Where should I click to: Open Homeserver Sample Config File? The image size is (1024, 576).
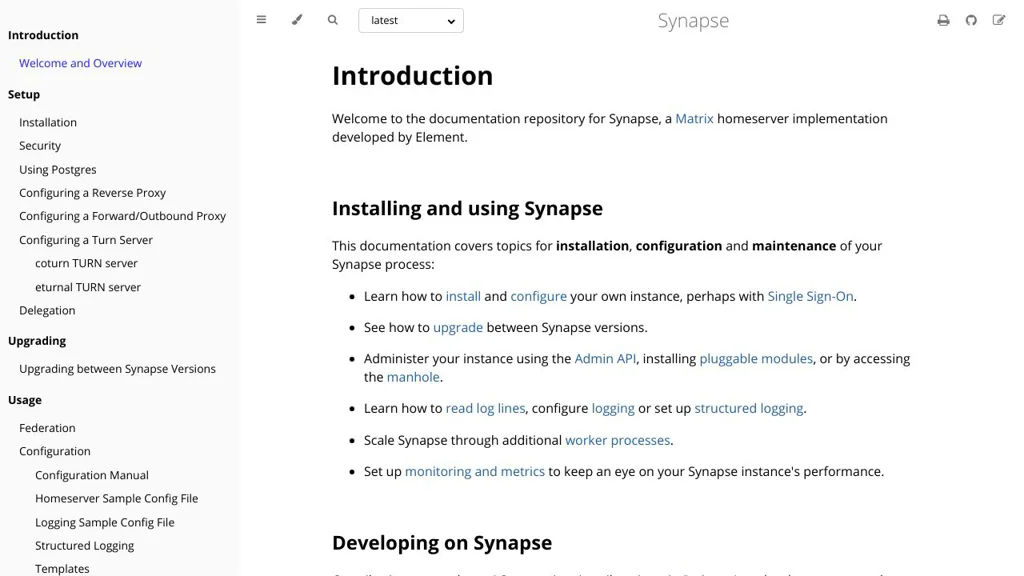(x=116, y=499)
